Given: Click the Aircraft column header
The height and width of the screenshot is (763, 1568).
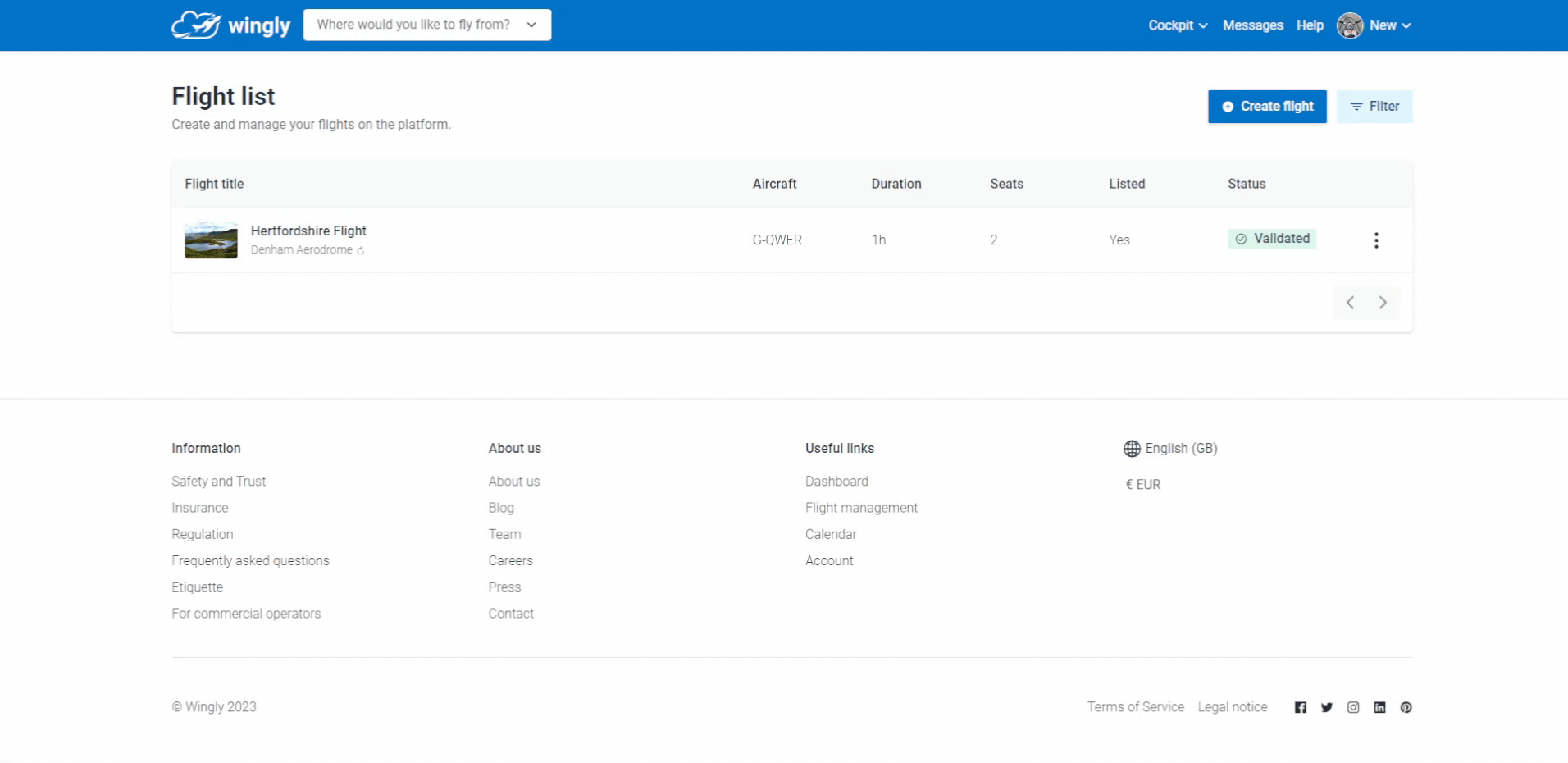Looking at the screenshot, I should click(774, 184).
